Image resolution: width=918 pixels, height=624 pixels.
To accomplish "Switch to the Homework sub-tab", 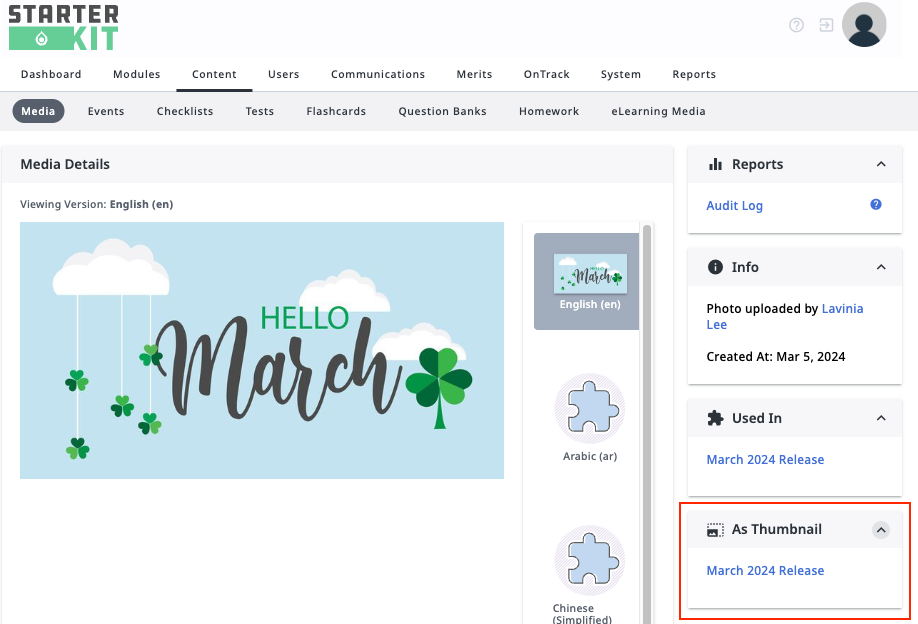I will 549,111.
